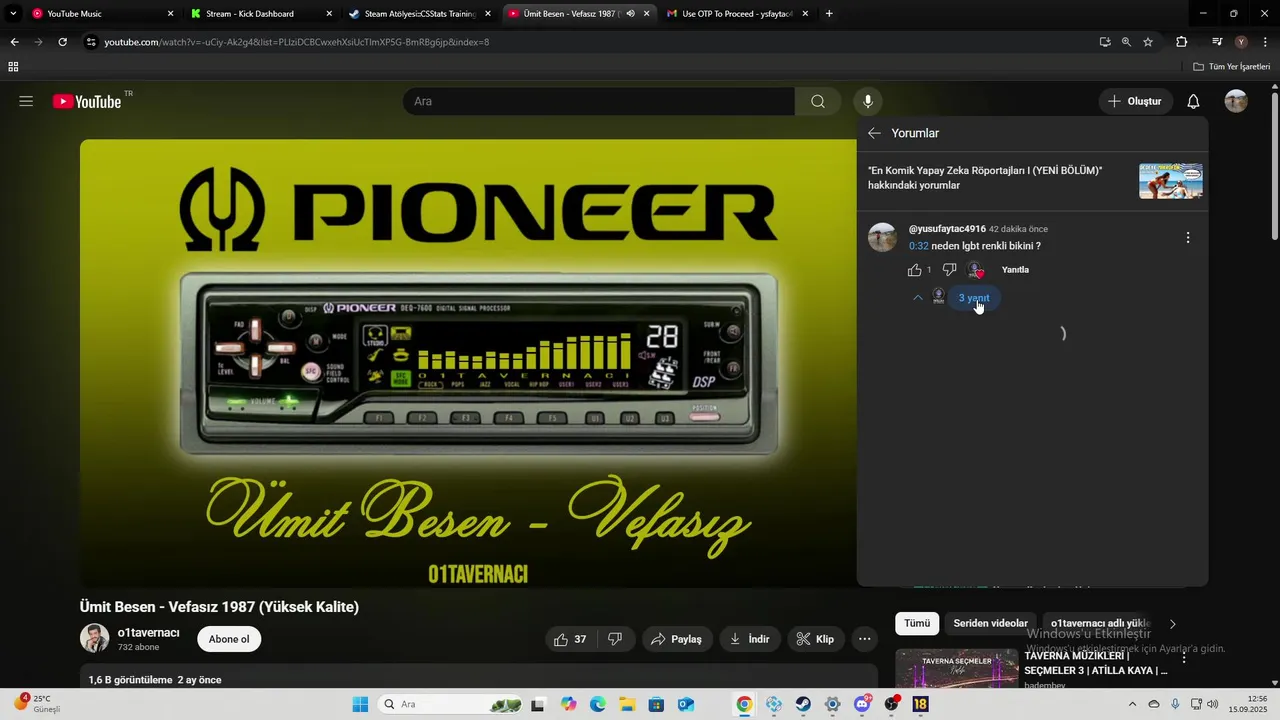The width and height of the screenshot is (1280, 720).
Task: Click the Klip button
Action: [x=816, y=639]
